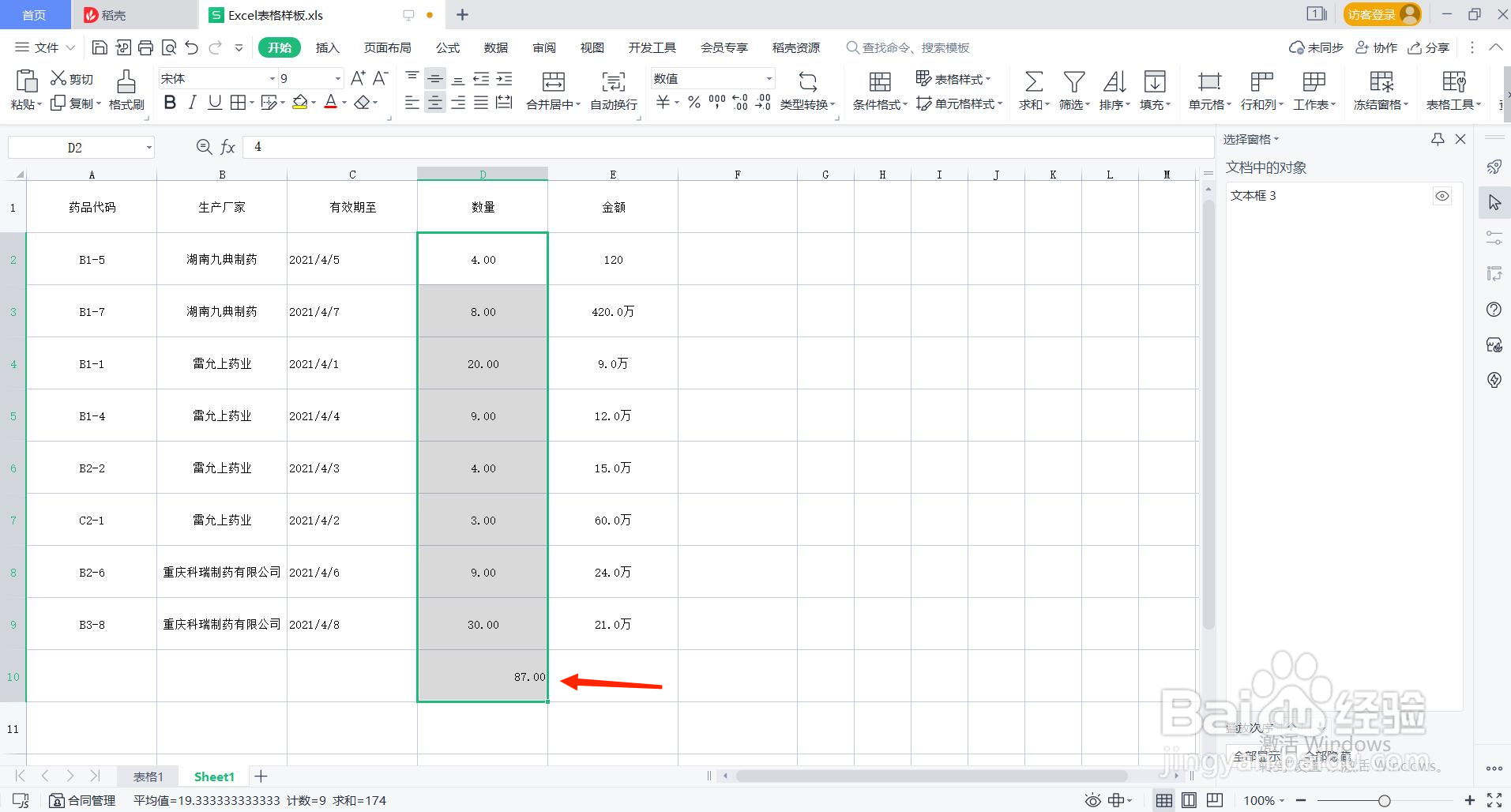Toggle horizontal center alignment
Viewport: 1511px width, 812px height.
(435, 103)
